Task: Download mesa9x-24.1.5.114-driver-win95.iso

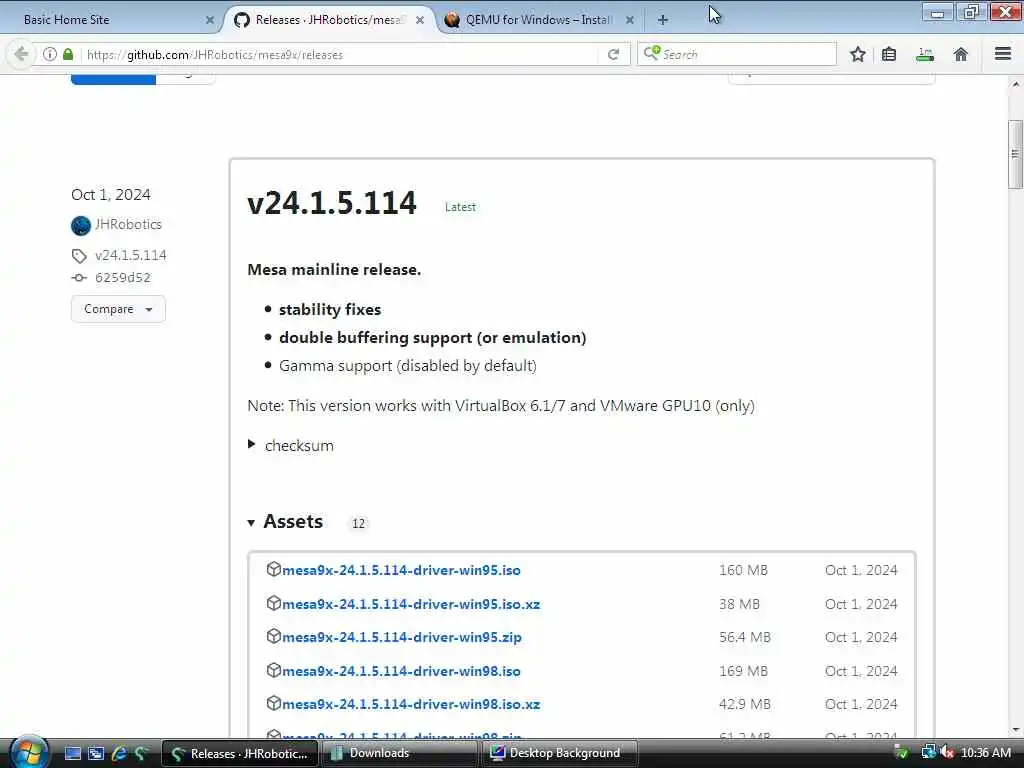Action: pos(401,570)
